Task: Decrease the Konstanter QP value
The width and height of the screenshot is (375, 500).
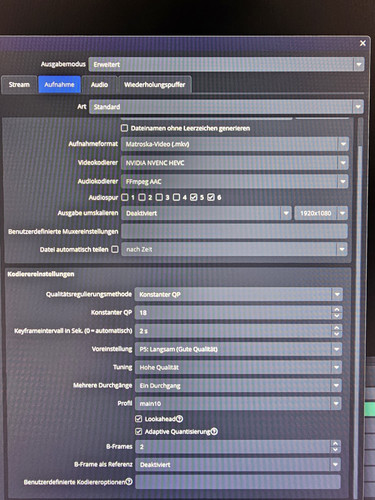Action: [337, 316]
